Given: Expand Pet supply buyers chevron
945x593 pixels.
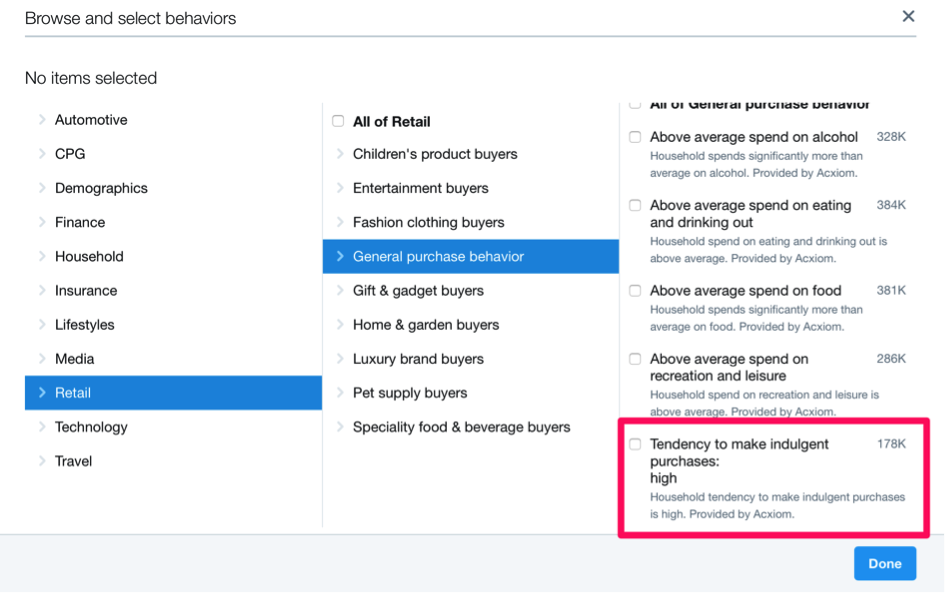Looking at the screenshot, I should pos(340,393).
